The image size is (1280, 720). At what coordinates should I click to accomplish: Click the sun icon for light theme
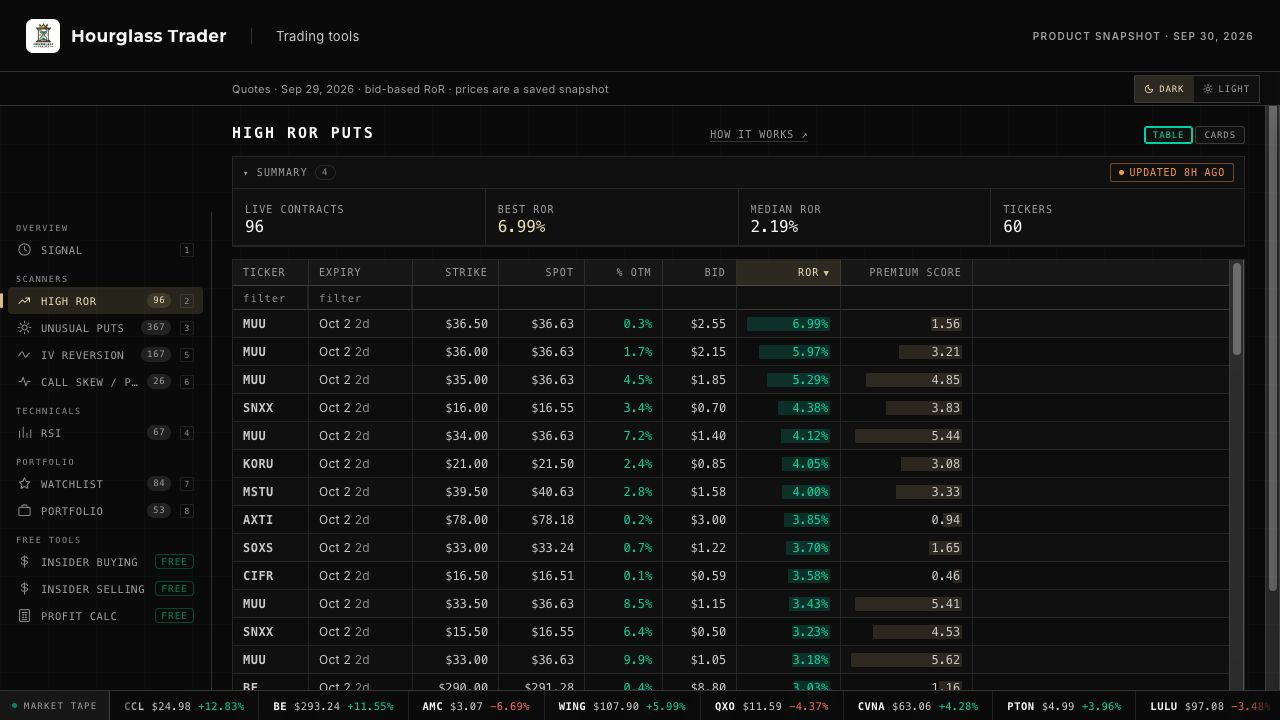(x=1208, y=89)
